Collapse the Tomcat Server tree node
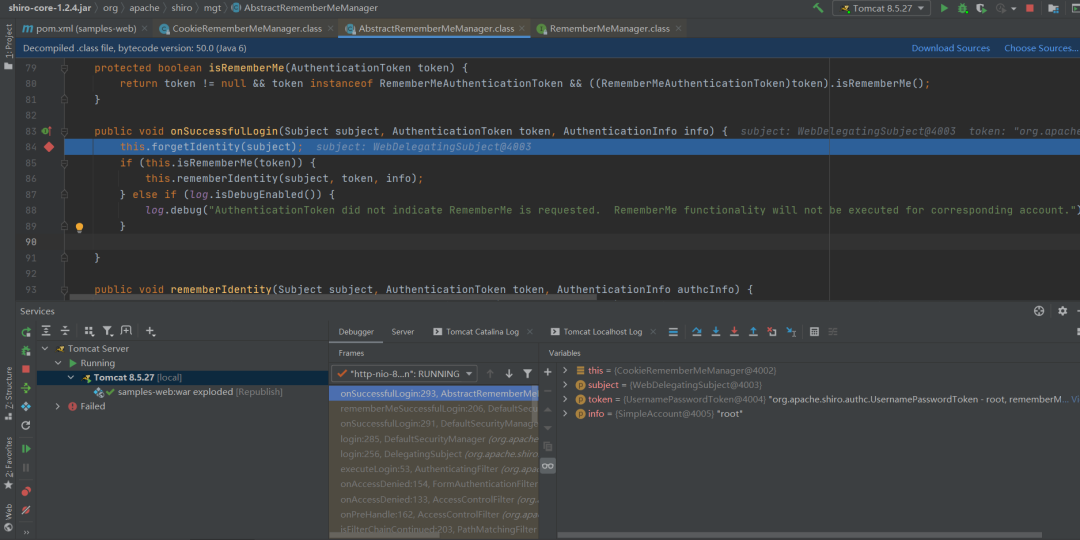The width and height of the screenshot is (1080, 540). [x=45, y=349]
